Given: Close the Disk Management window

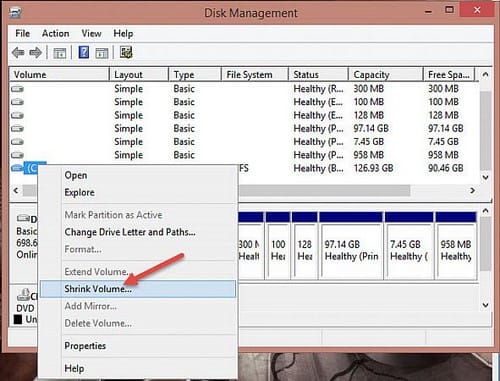Looking at the screenshot, I should pos(477,10).
